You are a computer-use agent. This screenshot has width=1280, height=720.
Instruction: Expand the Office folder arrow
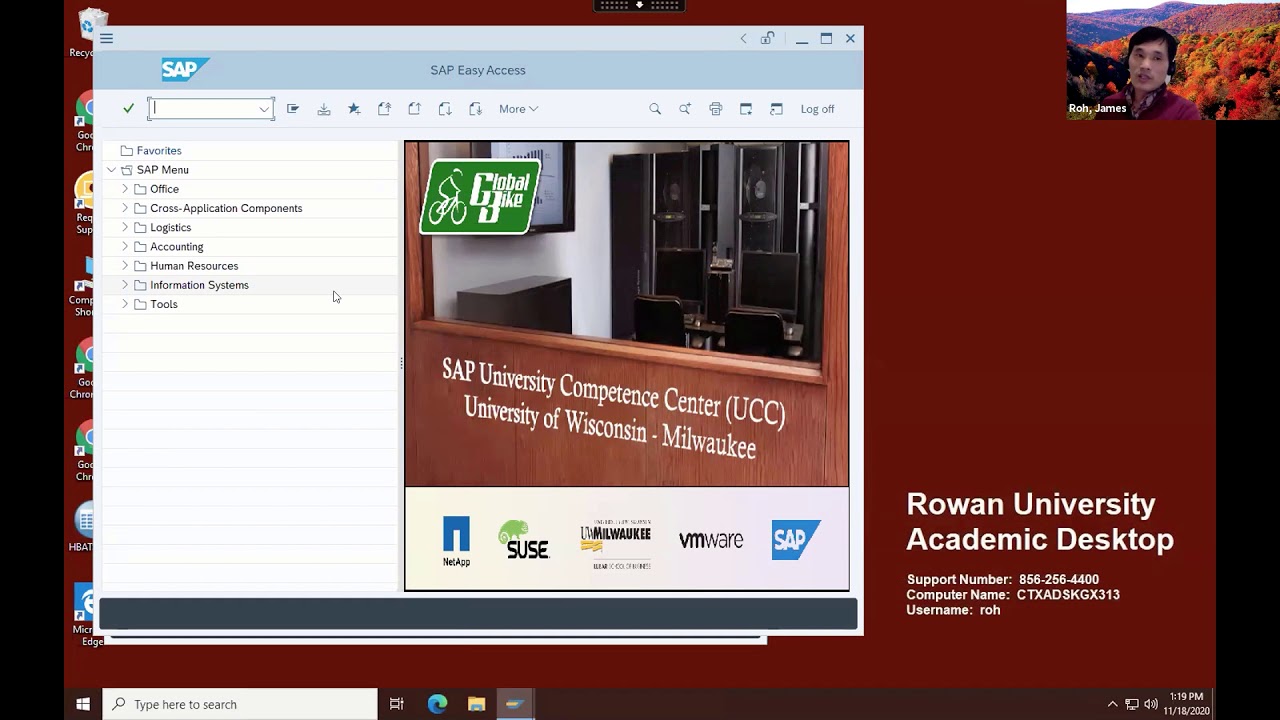125,189
